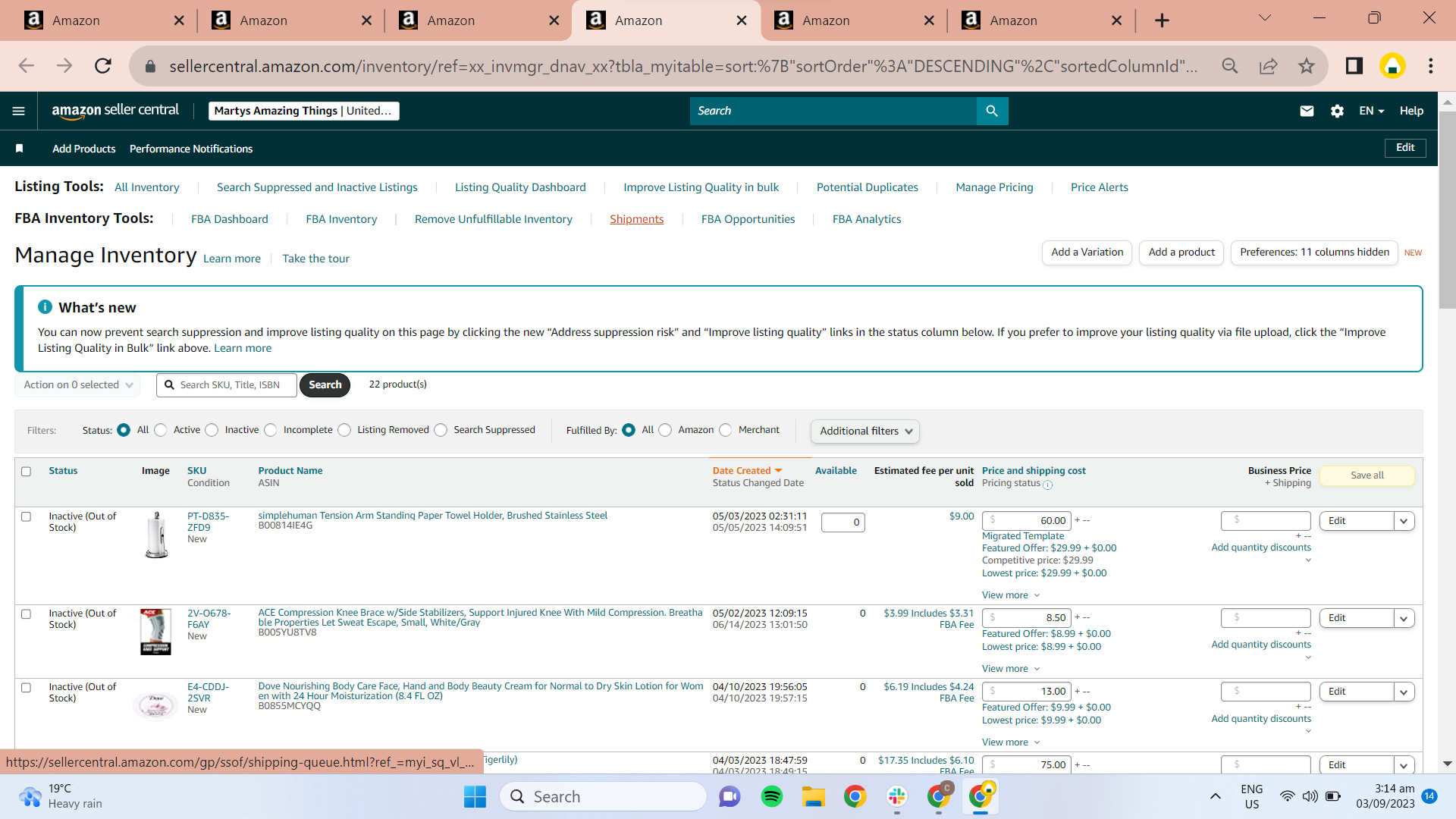1456x819 pixels.
Task: Click the Add a Variation button
Action: [x=1087, y=253]
